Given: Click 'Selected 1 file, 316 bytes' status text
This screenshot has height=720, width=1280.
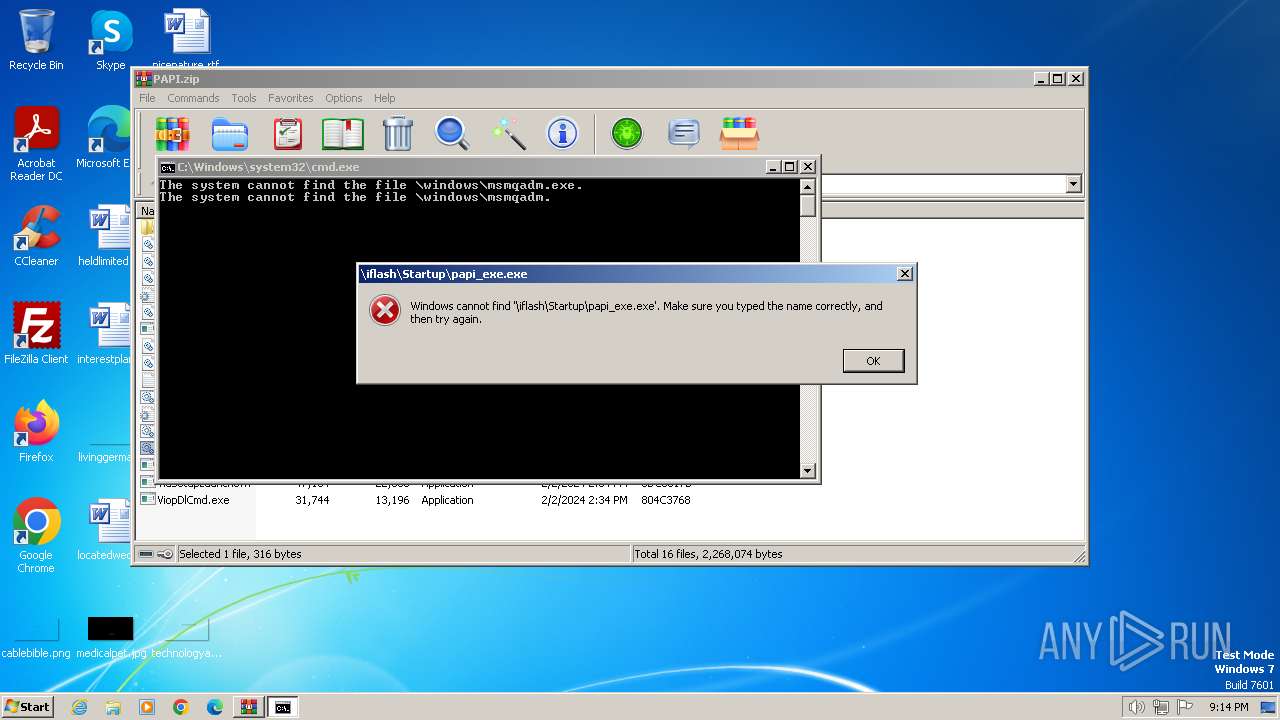Looking at the screenshot, I should pos(240,554).
